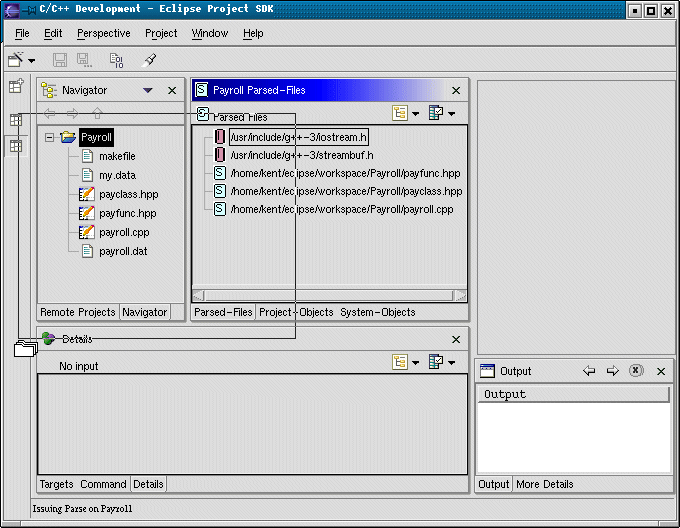Switch to the Remote Projects tab
This screenshot has width=680, height=528.
coord(78,312)
